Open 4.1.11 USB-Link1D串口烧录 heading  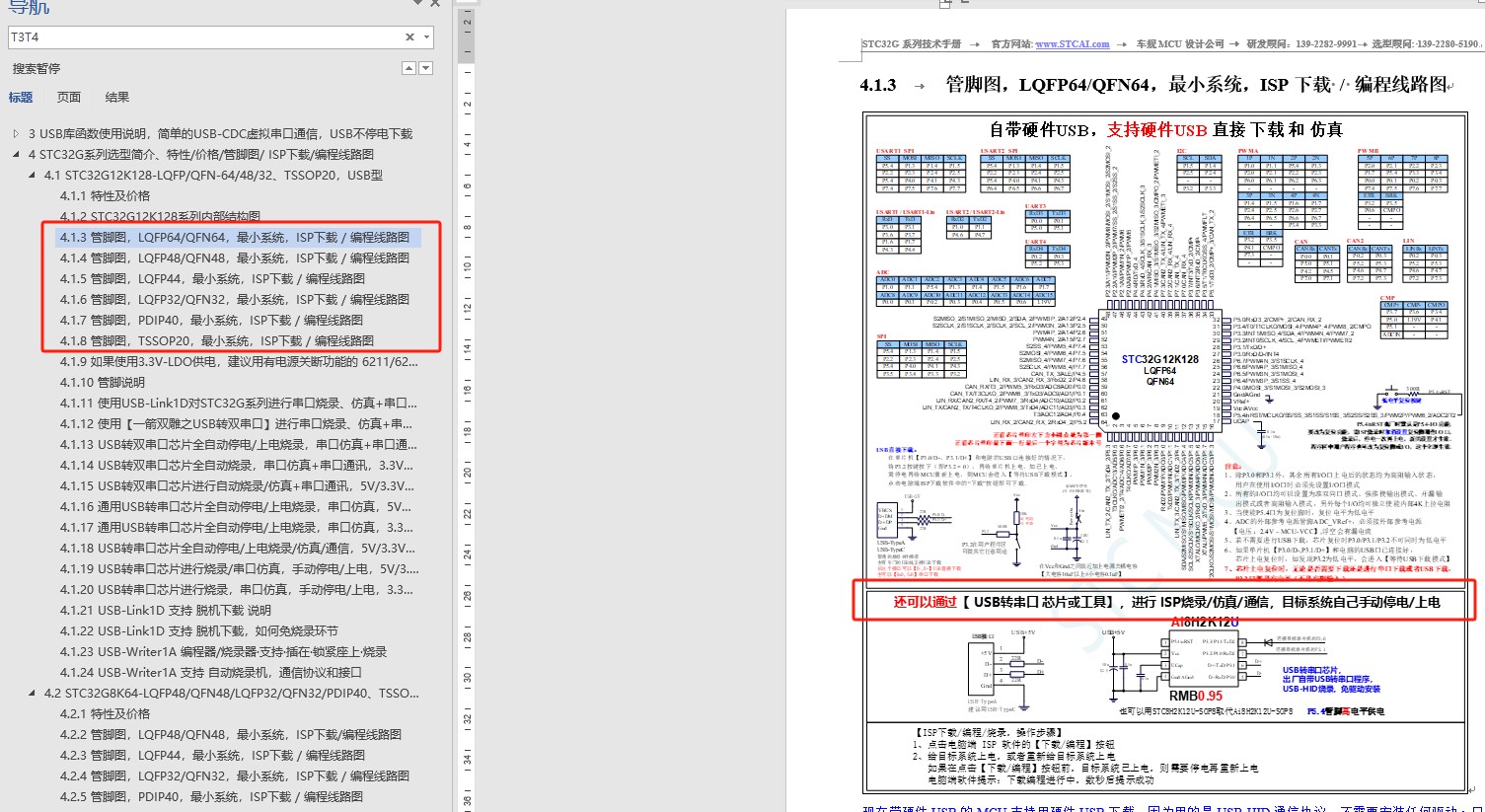(238, 404)
